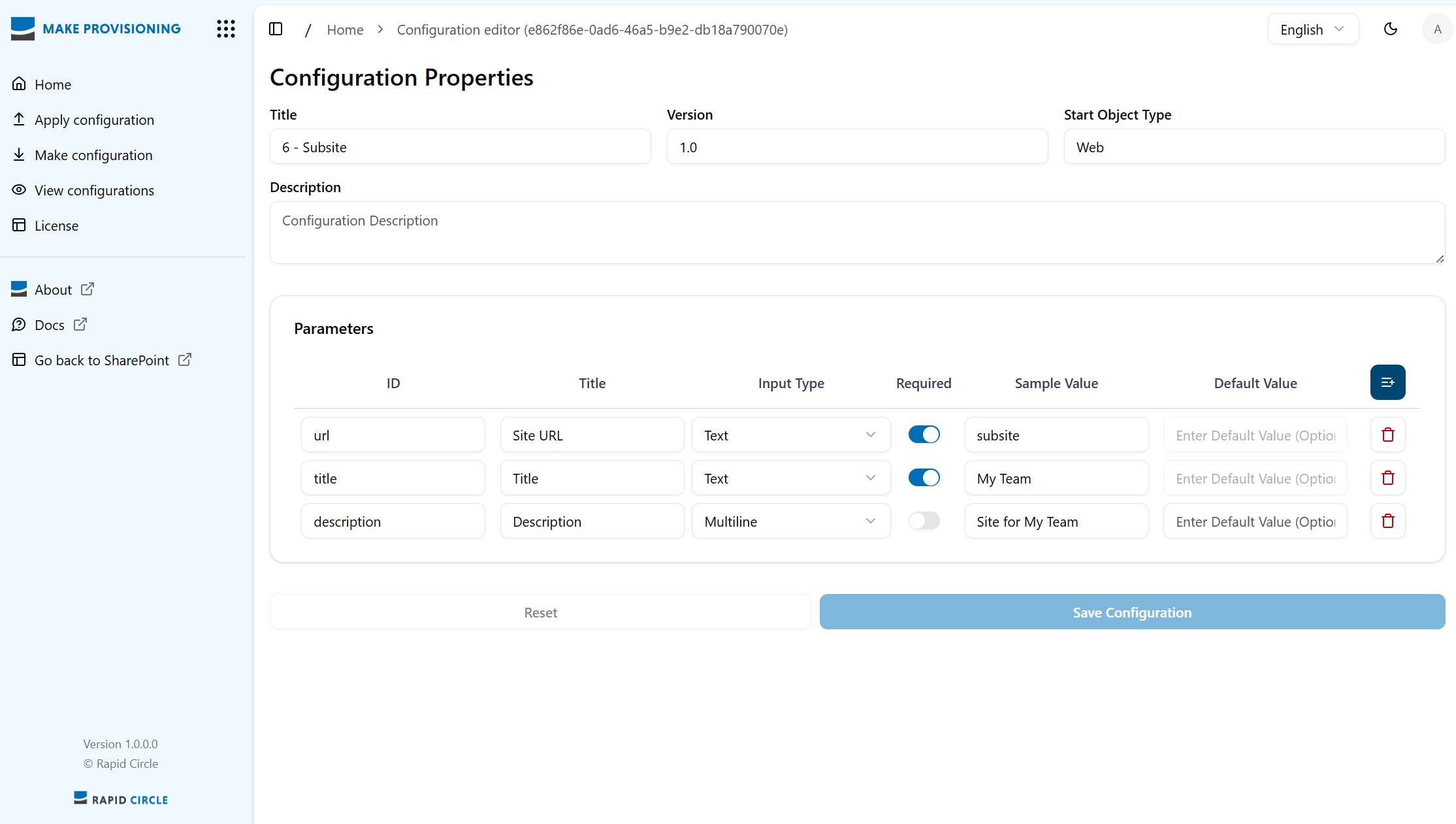The height and width of the screenshot is (824, 1456).
Task: Open View configurations in sidebar
Action: pyautogui.click(x=94, y=190)
